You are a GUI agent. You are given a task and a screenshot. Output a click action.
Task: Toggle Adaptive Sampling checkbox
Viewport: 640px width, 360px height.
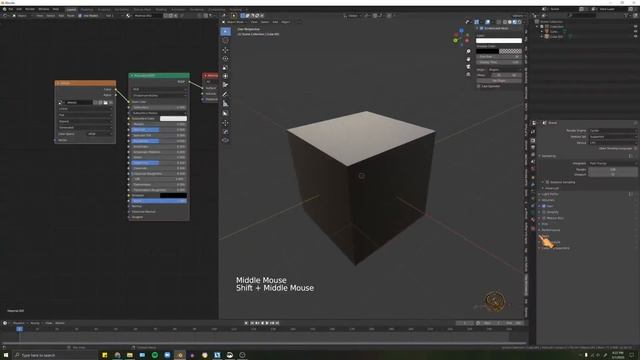tap(548, 182)
